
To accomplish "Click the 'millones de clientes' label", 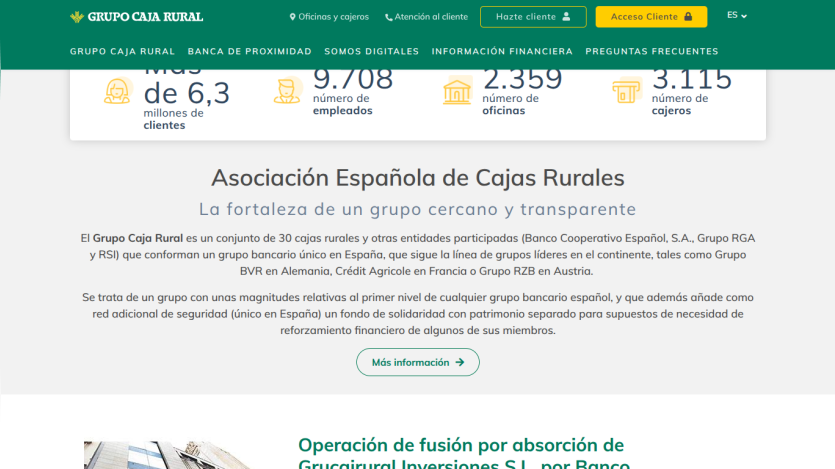I will click(x=174, y=119).
